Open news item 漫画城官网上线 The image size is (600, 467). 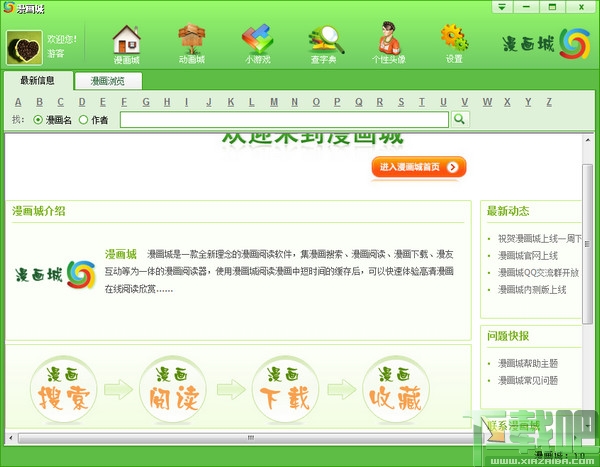point(528,255)
